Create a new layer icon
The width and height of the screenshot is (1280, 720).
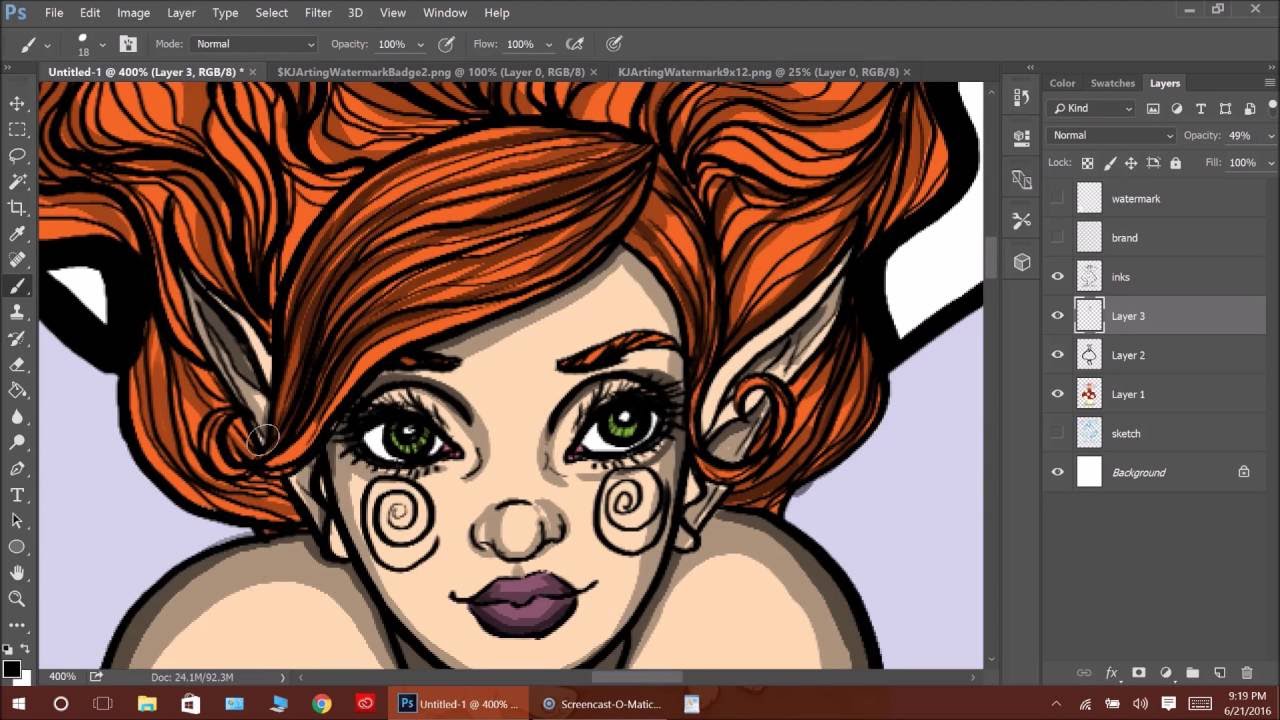click(x=1219, y=673)
